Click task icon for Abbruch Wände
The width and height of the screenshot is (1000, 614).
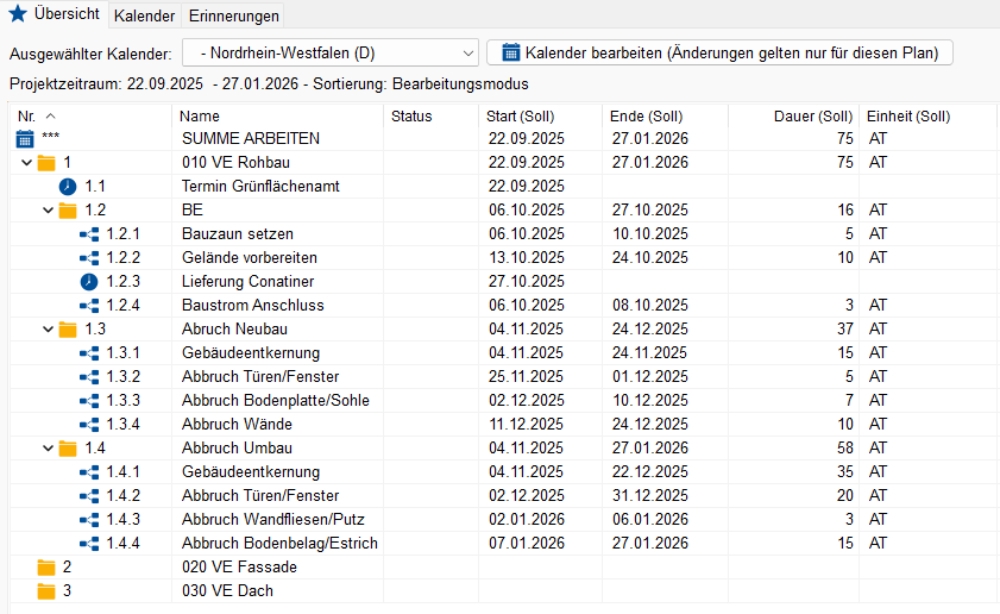tap(89, 425)
